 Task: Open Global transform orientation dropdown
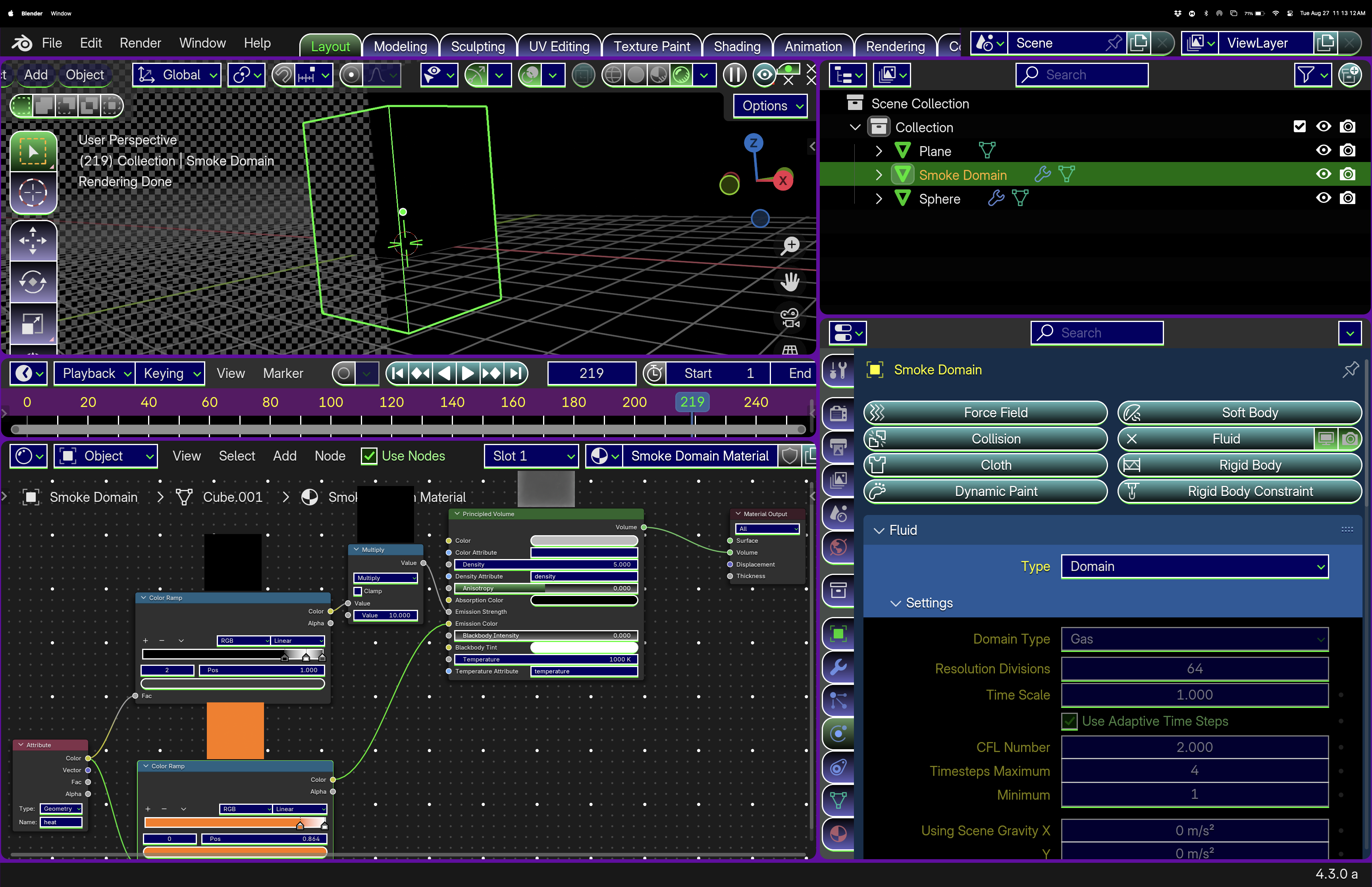point(177,75)
